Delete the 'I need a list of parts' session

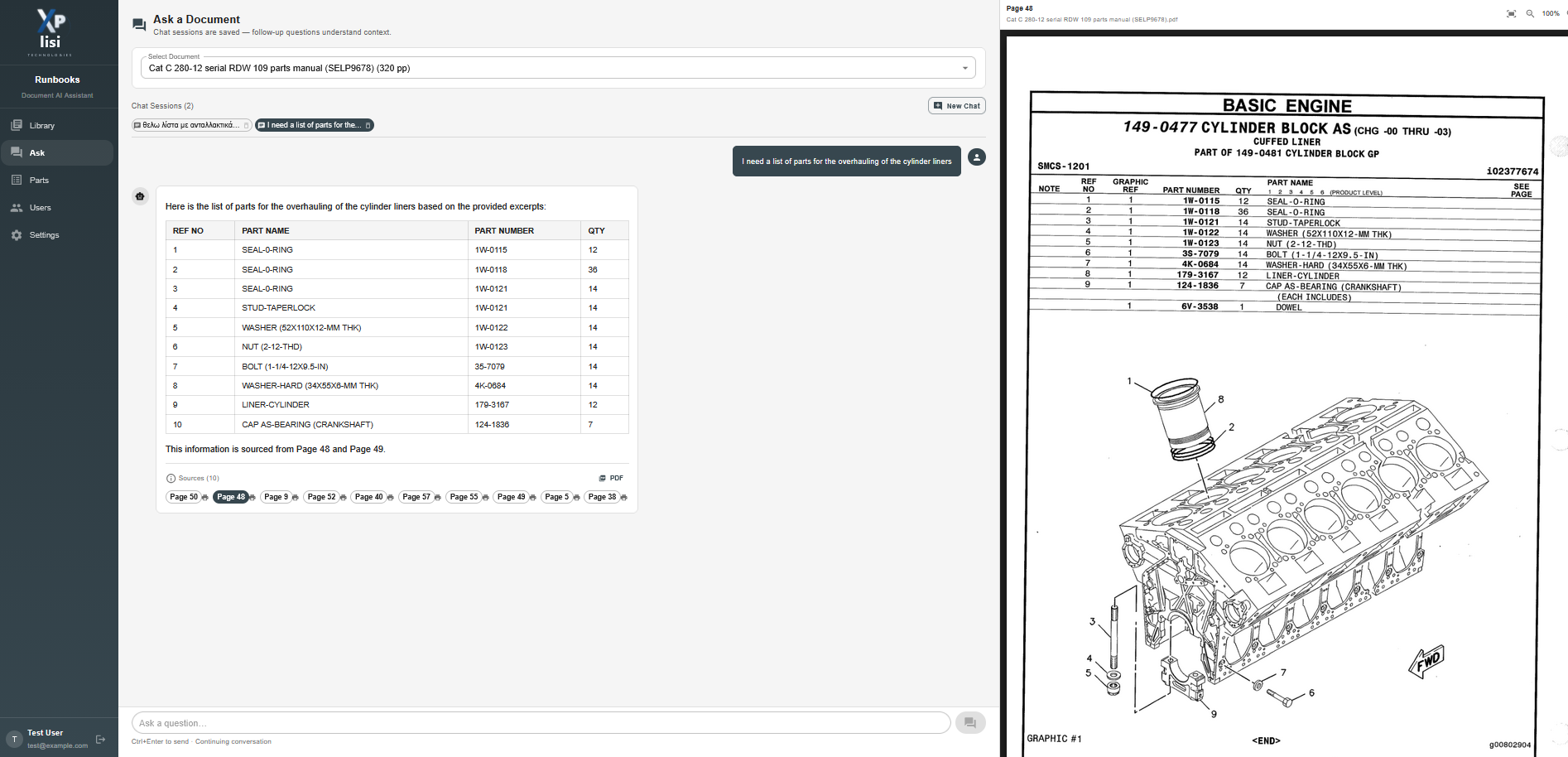tap(368, 125)
